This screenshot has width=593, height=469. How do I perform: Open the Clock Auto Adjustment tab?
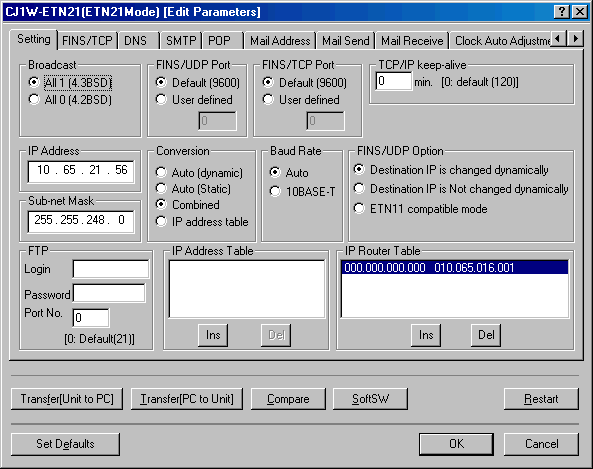pos(501,40)
